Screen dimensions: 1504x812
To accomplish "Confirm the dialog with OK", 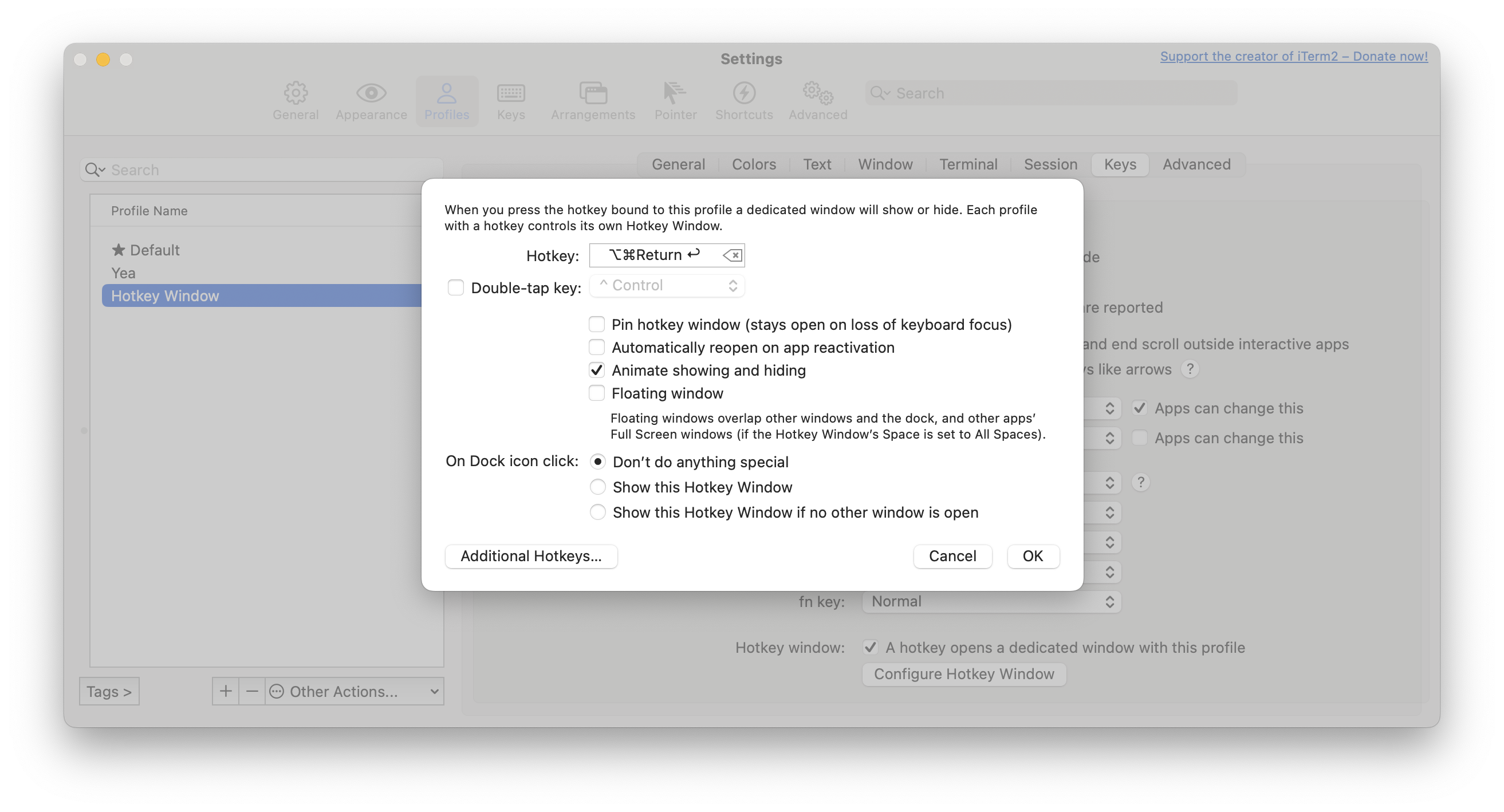I will pos(1032,555).
